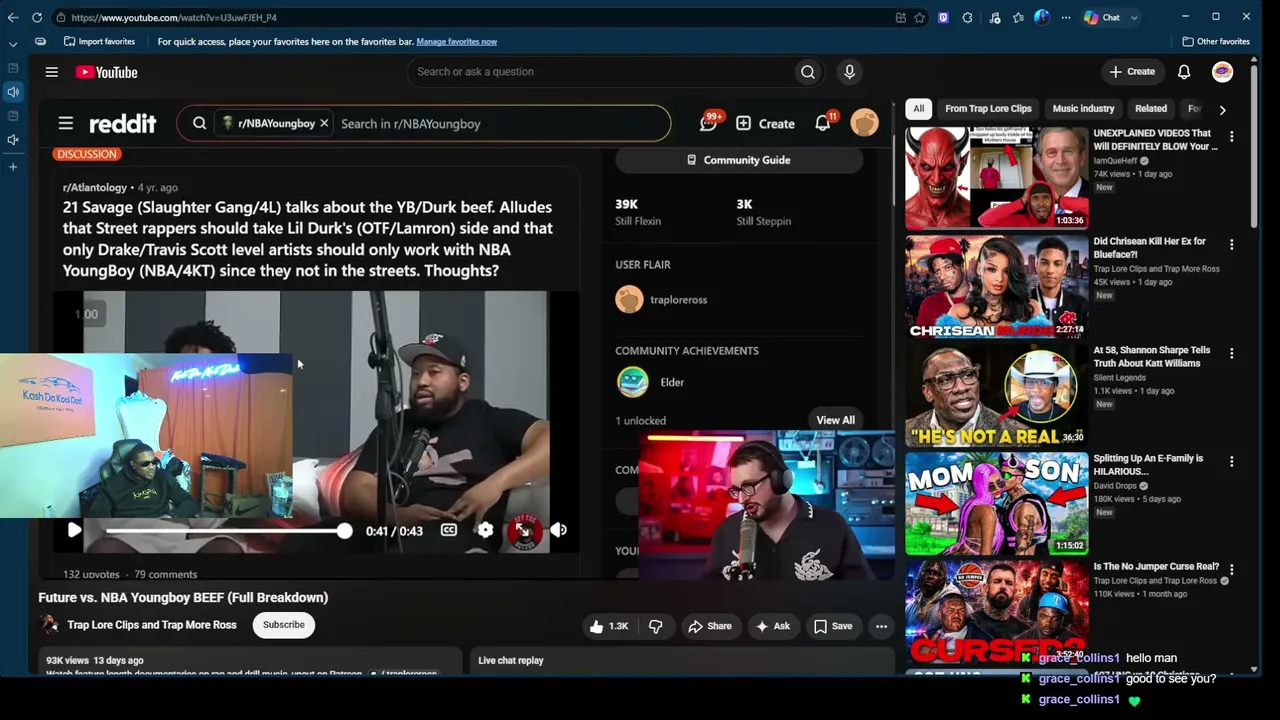Open more actions menu beside Save
This screenshot has height=720, width=1280.
(x=881, y=626)
